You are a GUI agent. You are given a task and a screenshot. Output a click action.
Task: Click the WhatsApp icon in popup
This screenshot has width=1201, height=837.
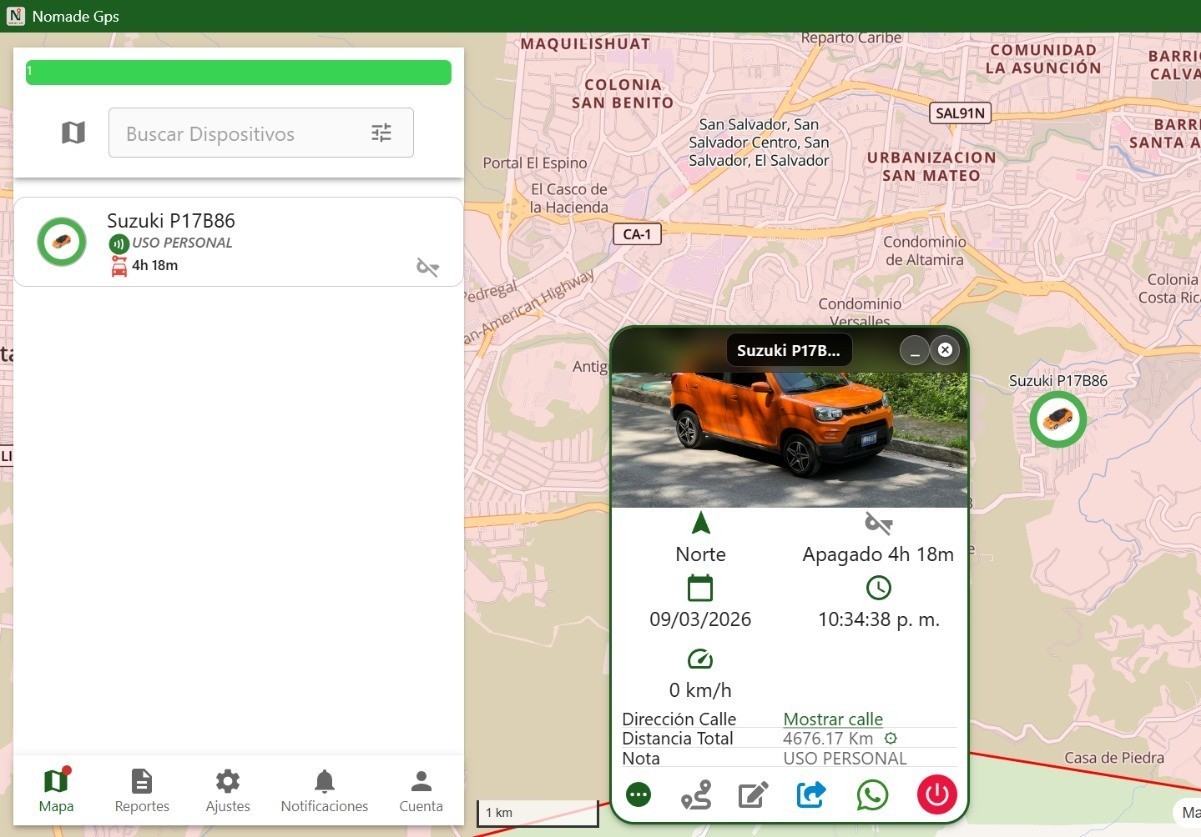pos(872,795)
